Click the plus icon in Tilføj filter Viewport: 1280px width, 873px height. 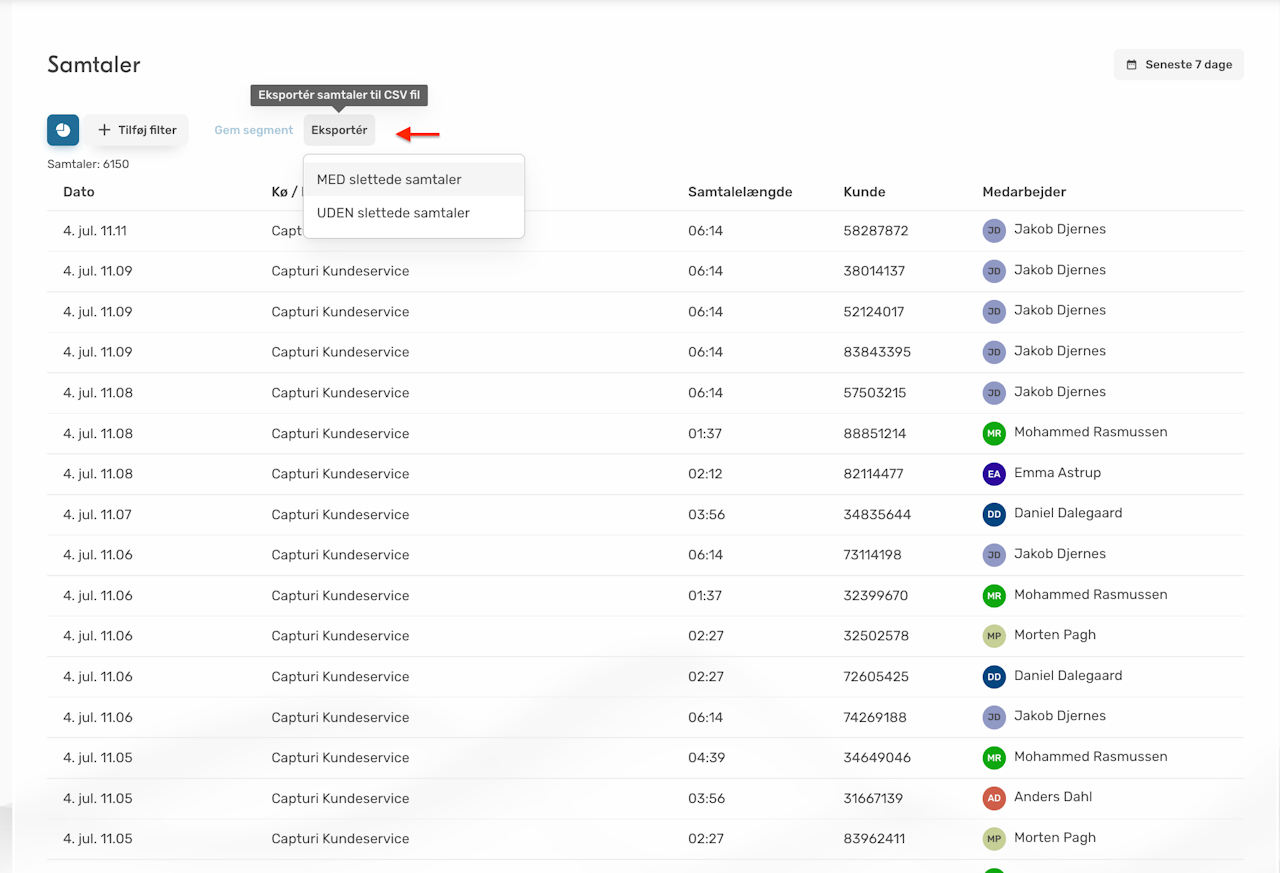pyautogui.click(x=104, y=130)
